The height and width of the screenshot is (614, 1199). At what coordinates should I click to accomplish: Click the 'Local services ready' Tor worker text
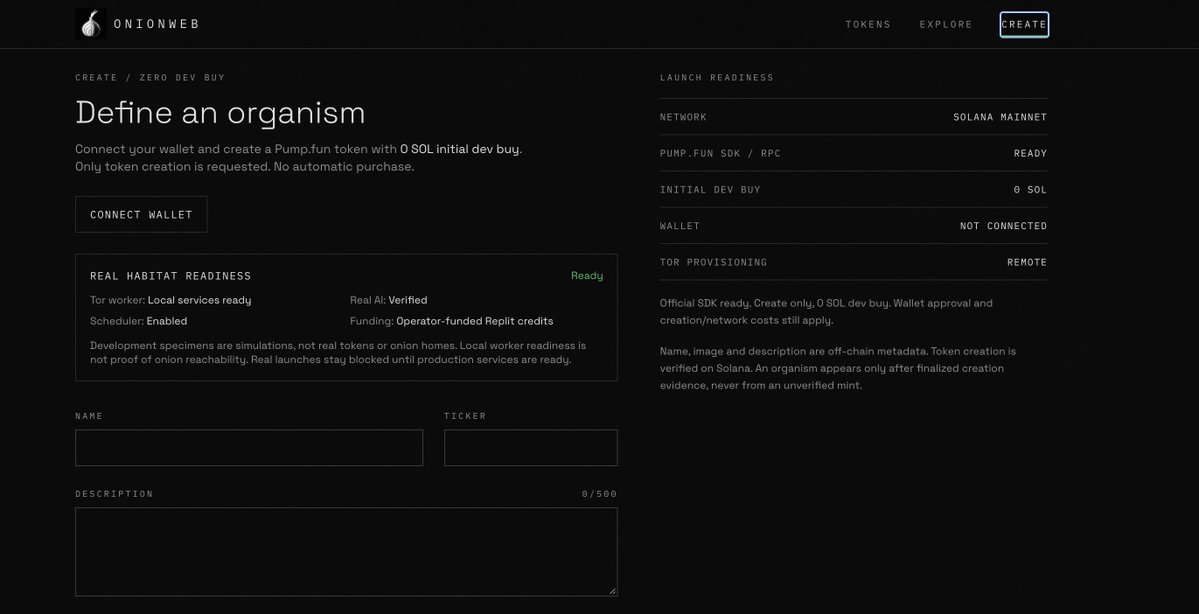[200, 300]
